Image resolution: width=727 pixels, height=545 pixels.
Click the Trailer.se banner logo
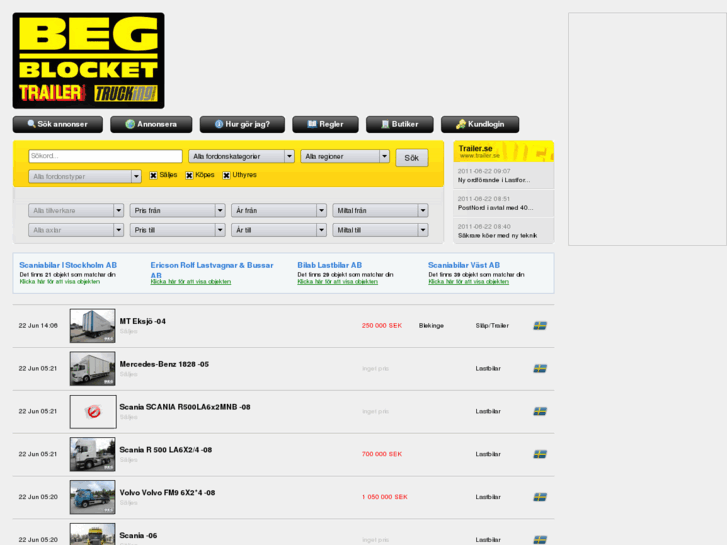click(x=504, y=151)
